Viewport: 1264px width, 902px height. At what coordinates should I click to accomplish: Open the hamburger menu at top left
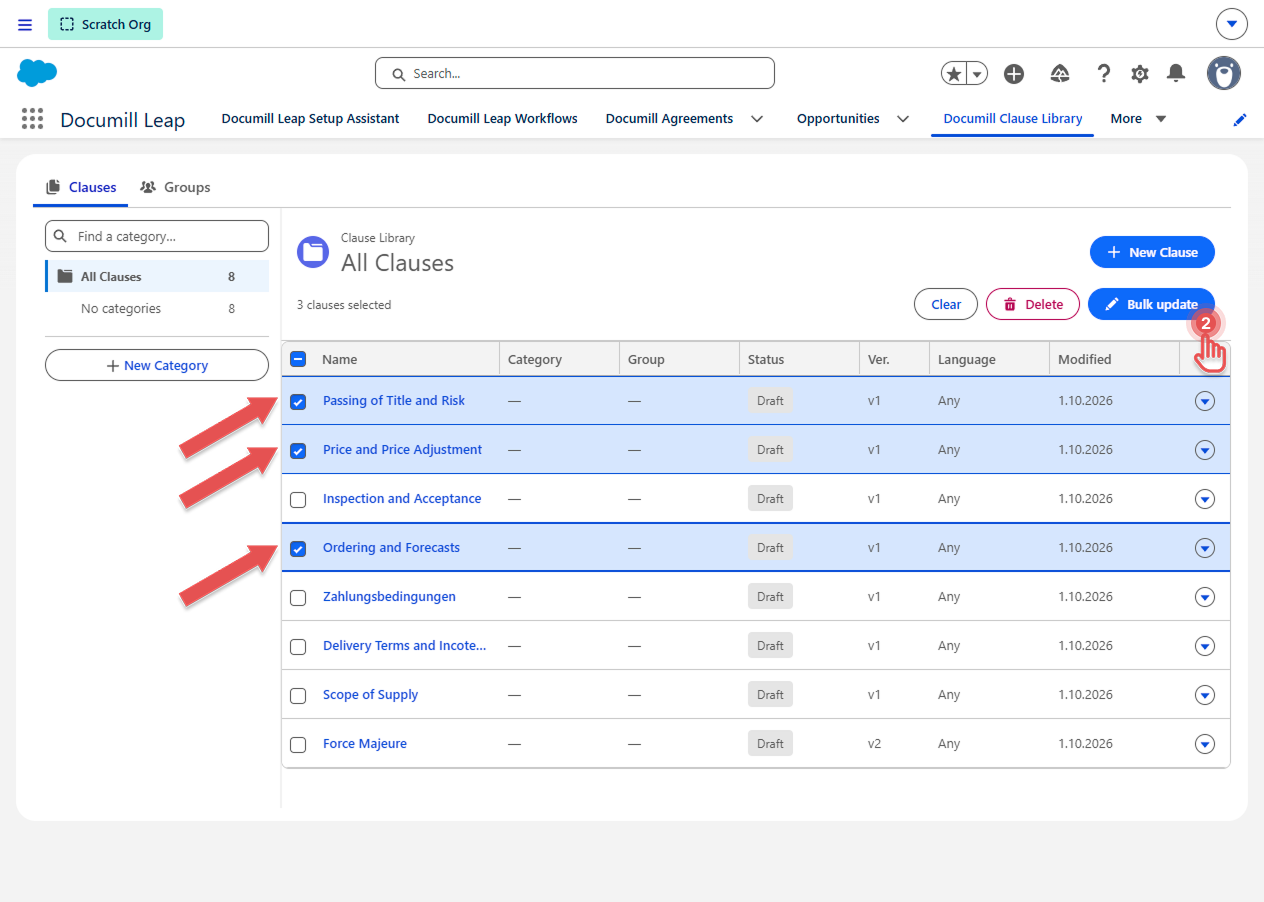pos(25,24)
